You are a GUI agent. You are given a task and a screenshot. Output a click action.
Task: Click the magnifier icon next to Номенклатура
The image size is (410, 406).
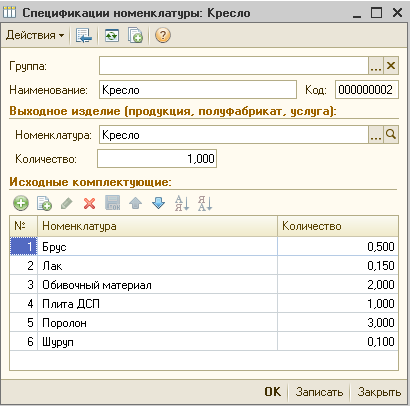391,135
